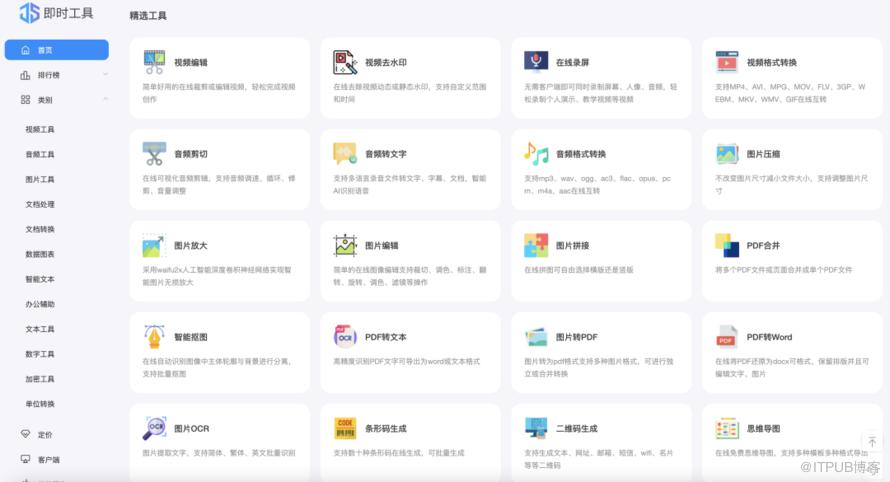Open the 视频编辑 tool icon
The height and width of the screenshot is (482, 890).
154,62
